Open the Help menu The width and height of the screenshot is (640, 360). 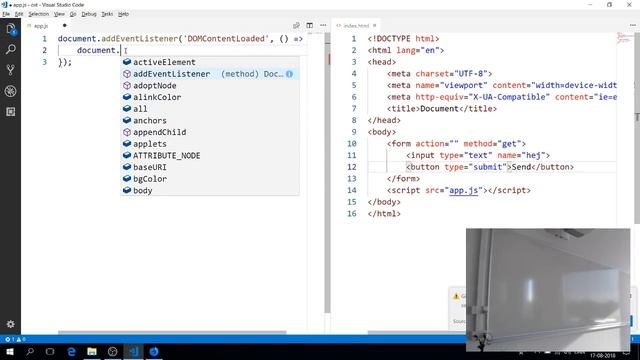[x=123, y=14]
